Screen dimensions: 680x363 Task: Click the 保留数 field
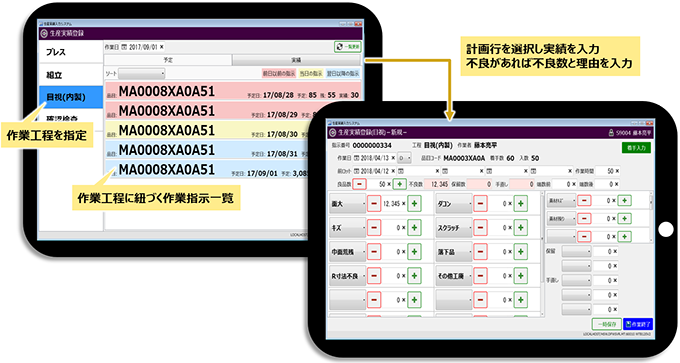479,184
